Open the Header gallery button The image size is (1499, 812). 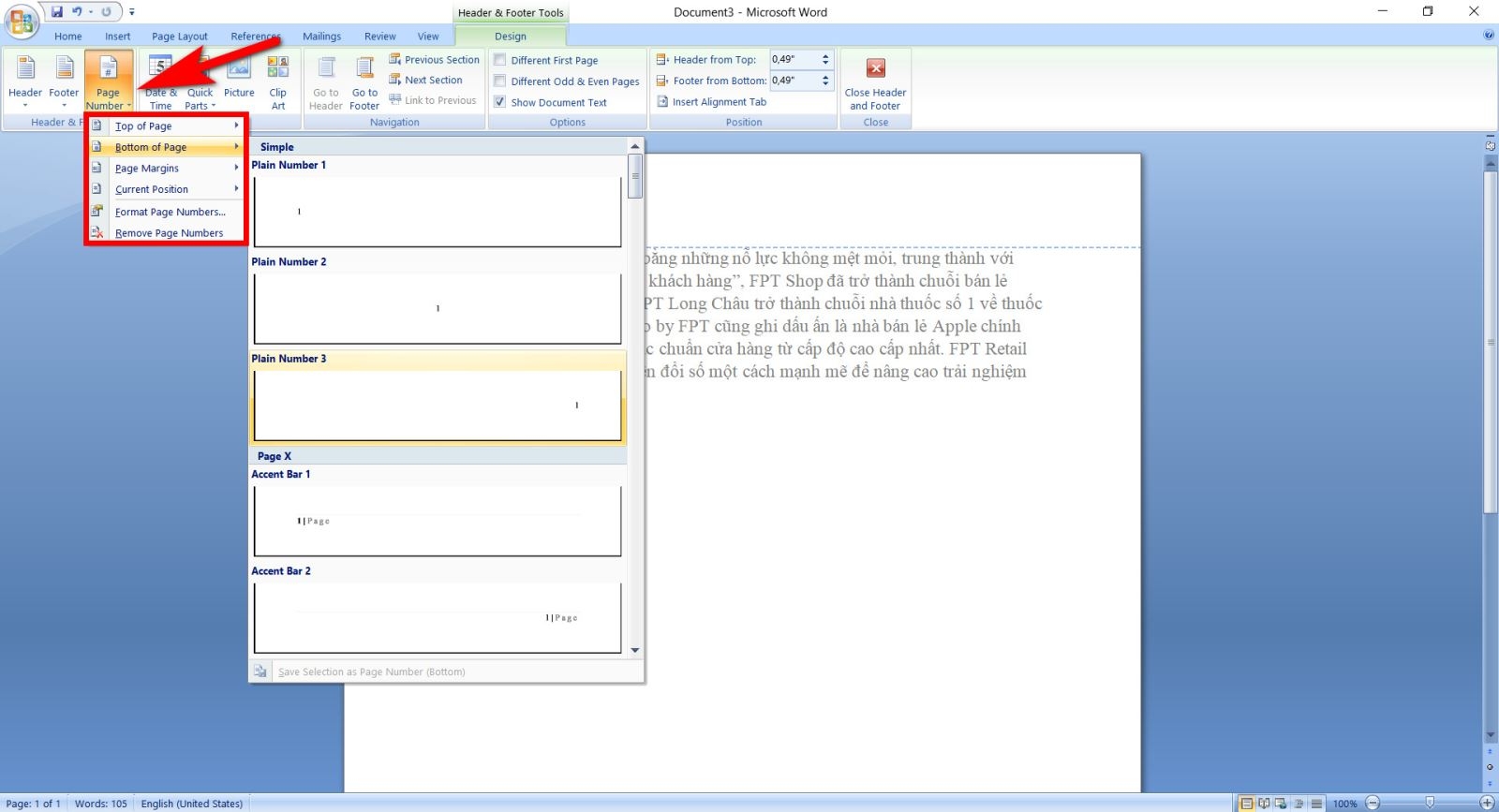pyautogui.click(x=25, y=81)
